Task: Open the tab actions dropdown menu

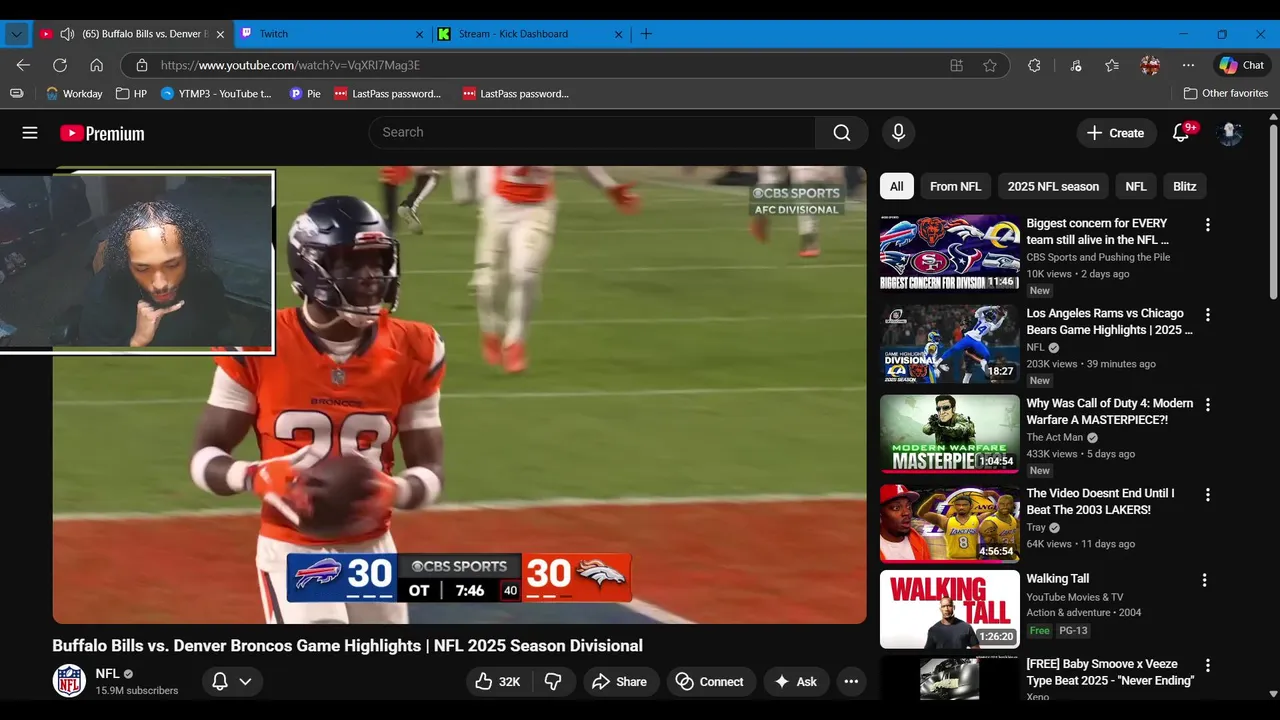Action: pyautogui.click(x=16, y=34)
